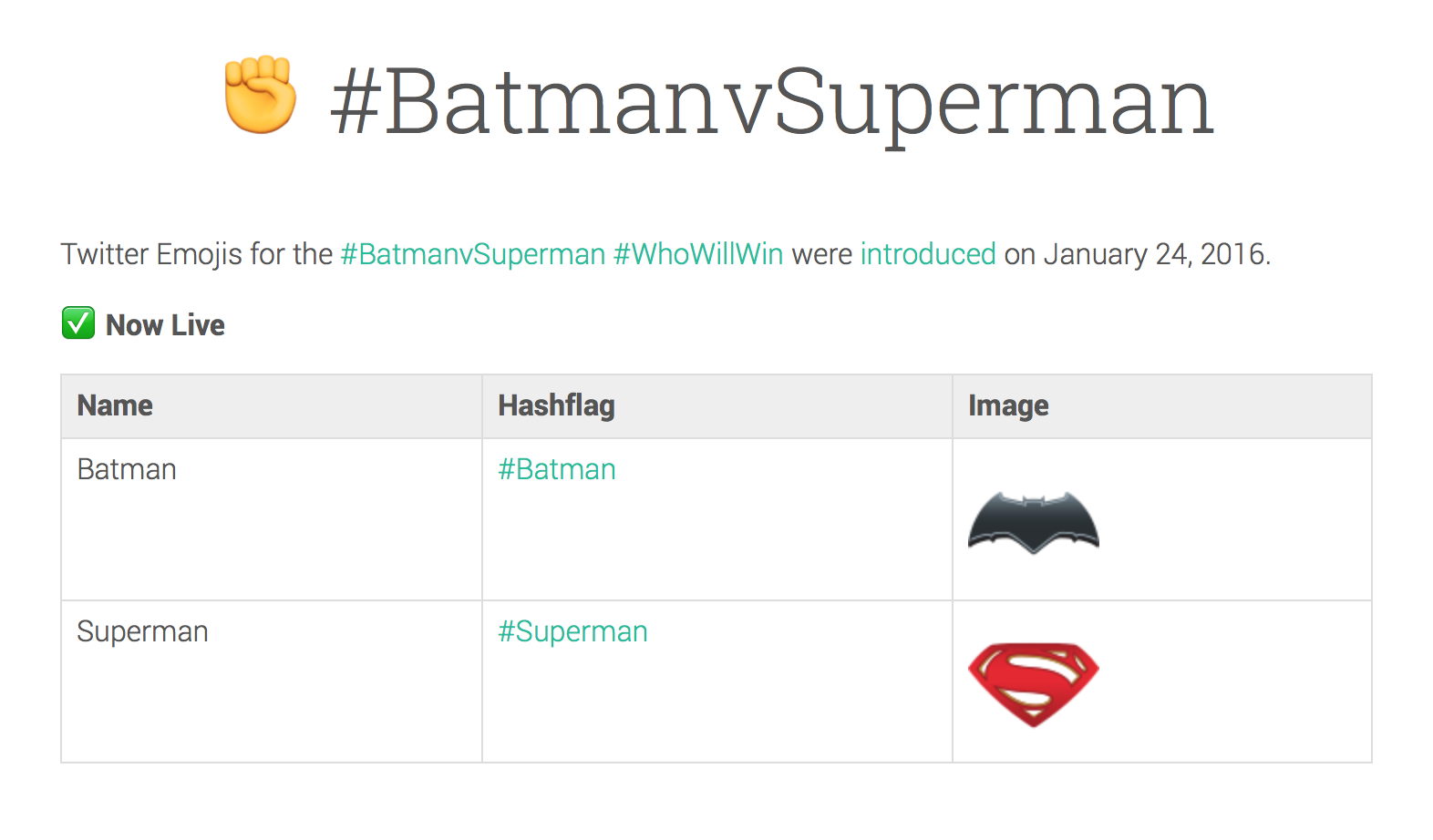
Task: Click the green check mark emoji
Action: pos(78,323)
